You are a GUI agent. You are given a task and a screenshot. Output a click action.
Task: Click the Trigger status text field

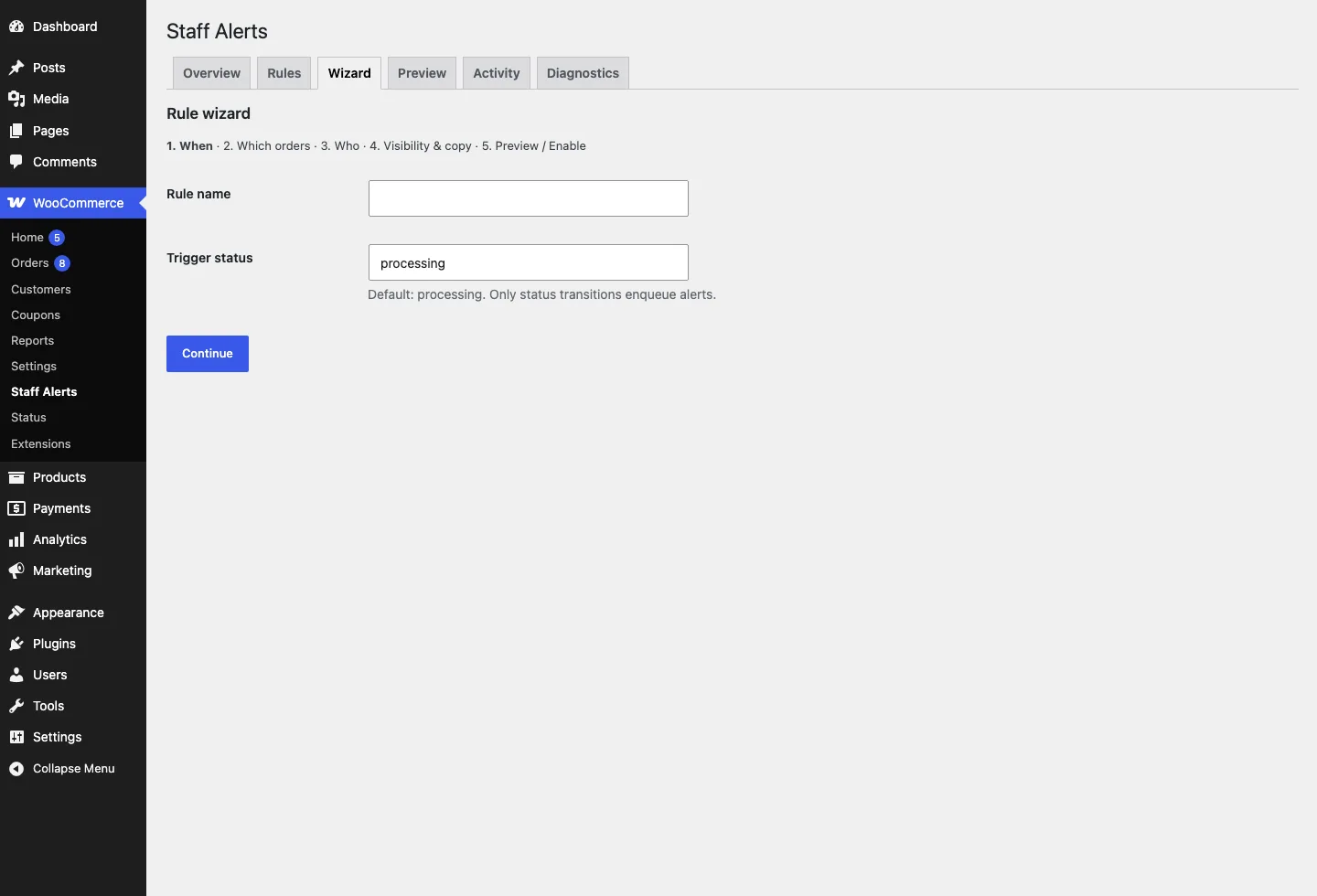529,262
